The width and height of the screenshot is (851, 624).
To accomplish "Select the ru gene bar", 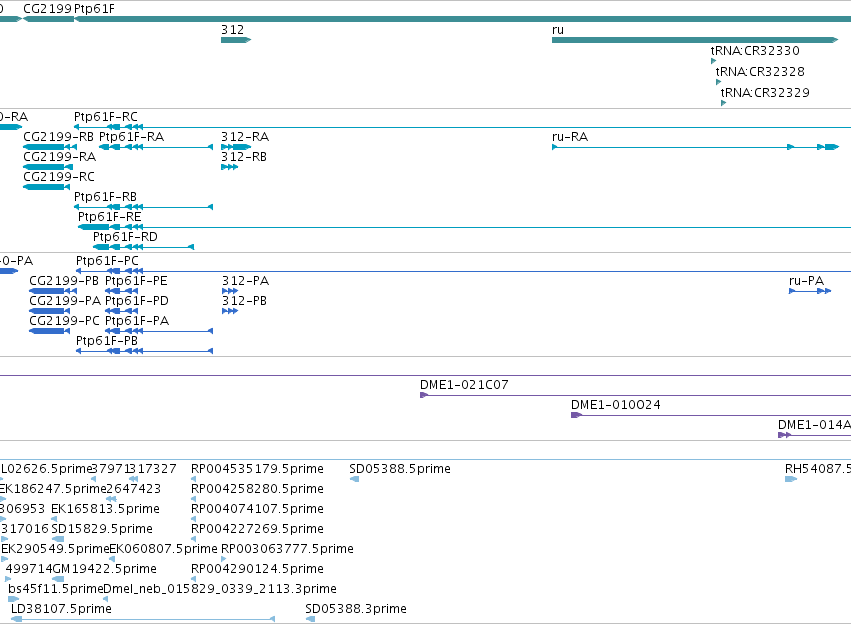I will point(695,40).
